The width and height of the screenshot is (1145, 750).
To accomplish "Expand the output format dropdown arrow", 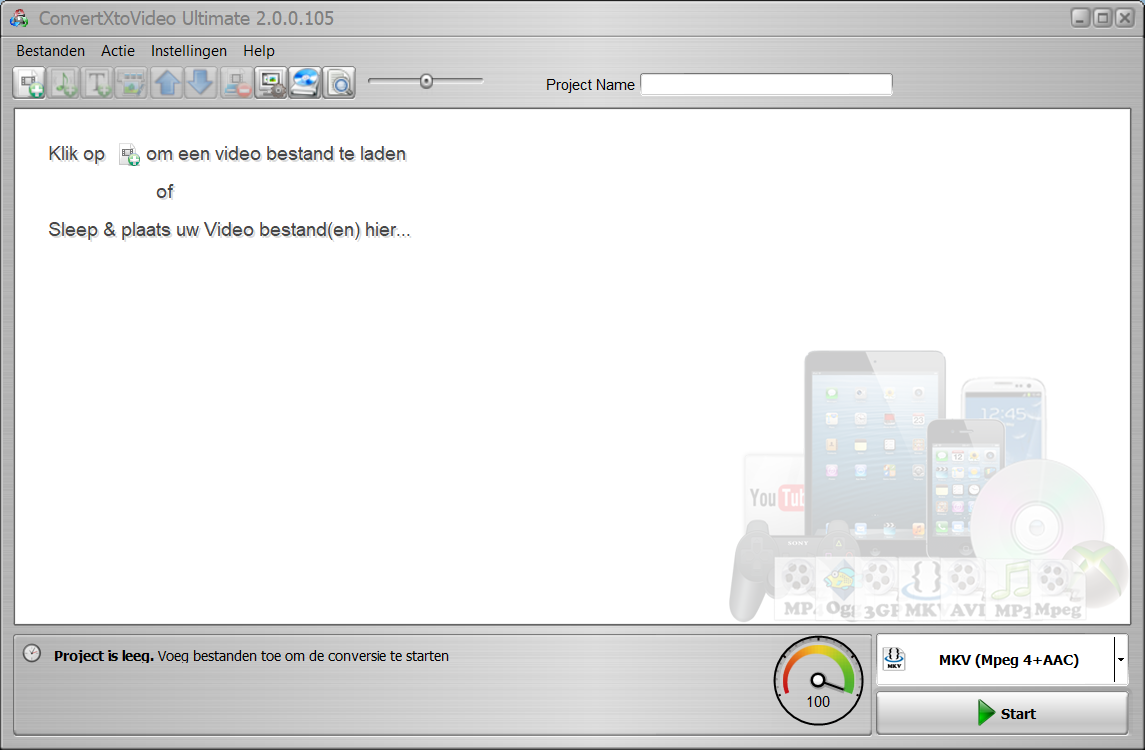I will click(1121, 659).
